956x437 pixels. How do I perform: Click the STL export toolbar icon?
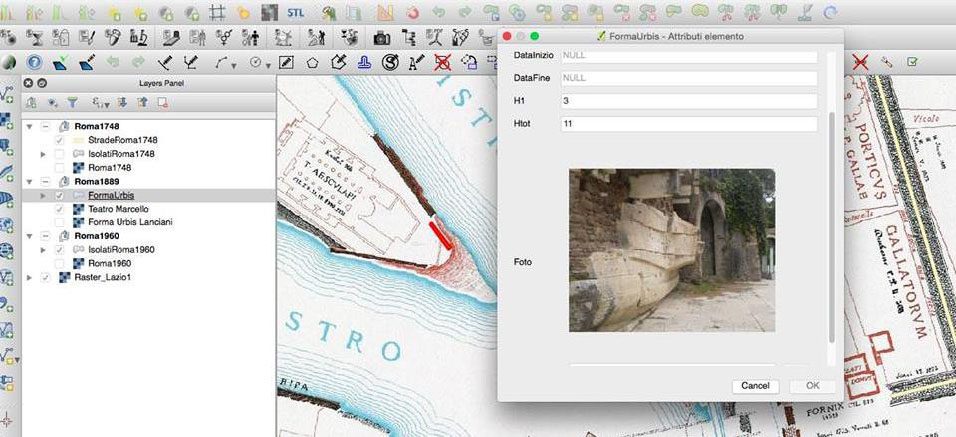296,13
